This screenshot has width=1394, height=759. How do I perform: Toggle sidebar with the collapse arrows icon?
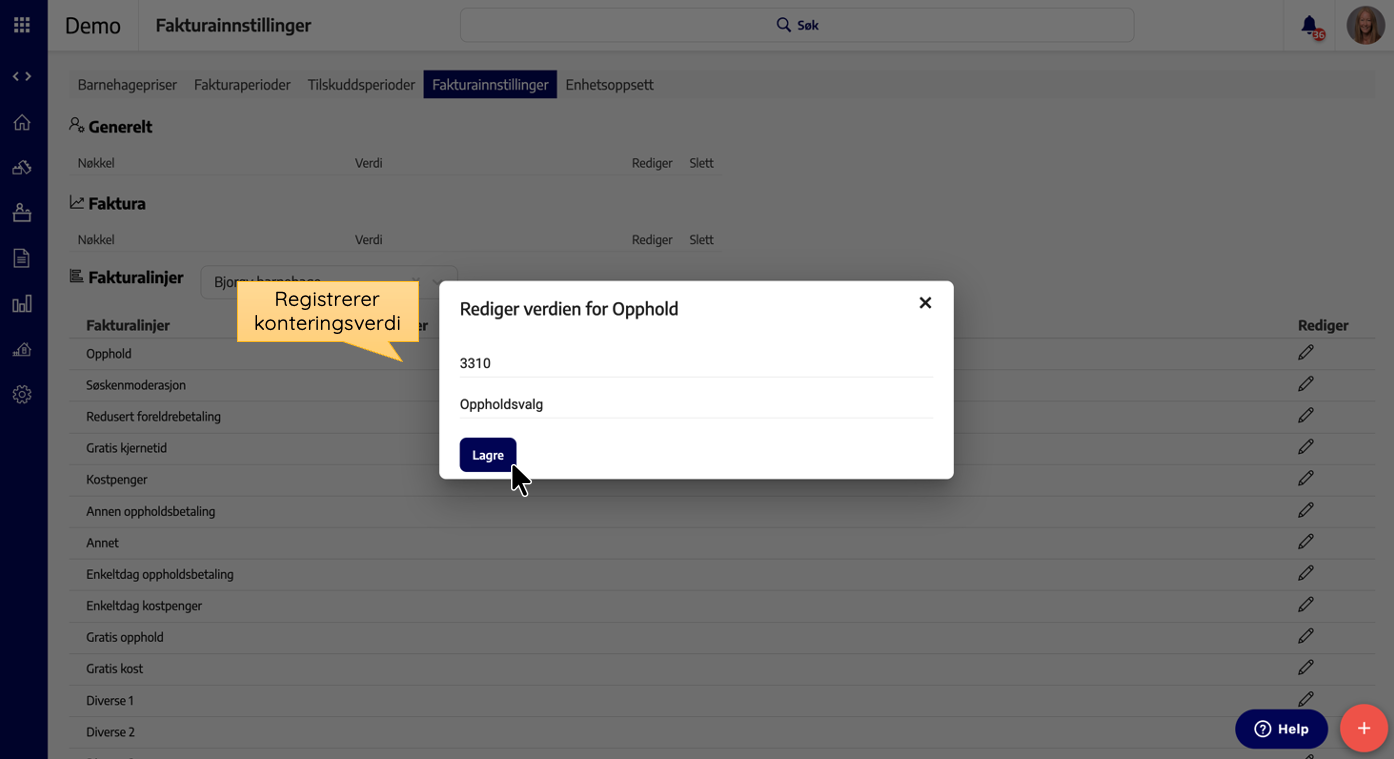(x=22, y=77)
